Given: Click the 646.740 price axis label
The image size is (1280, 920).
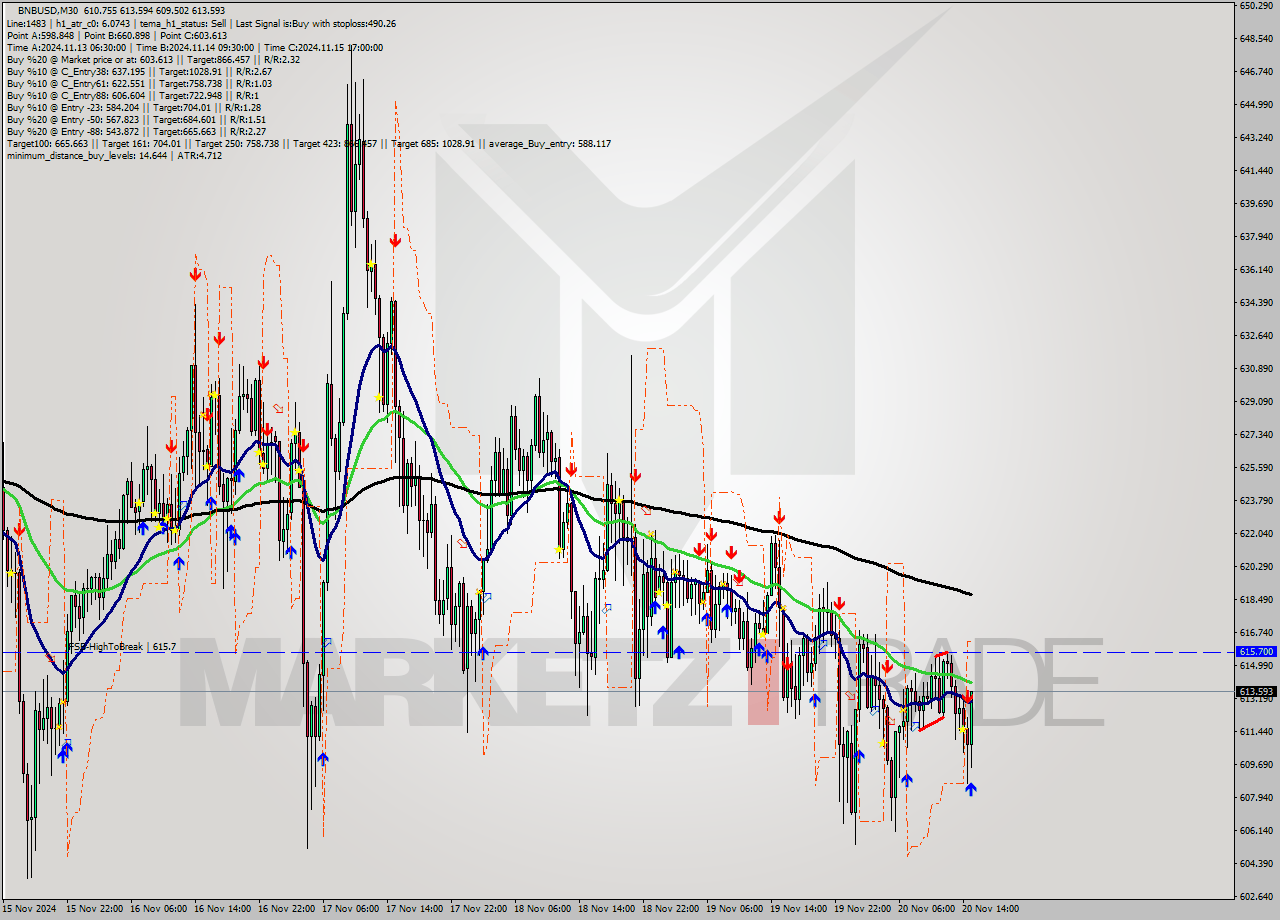Looking at the screenshot, I should [1256, 72].
